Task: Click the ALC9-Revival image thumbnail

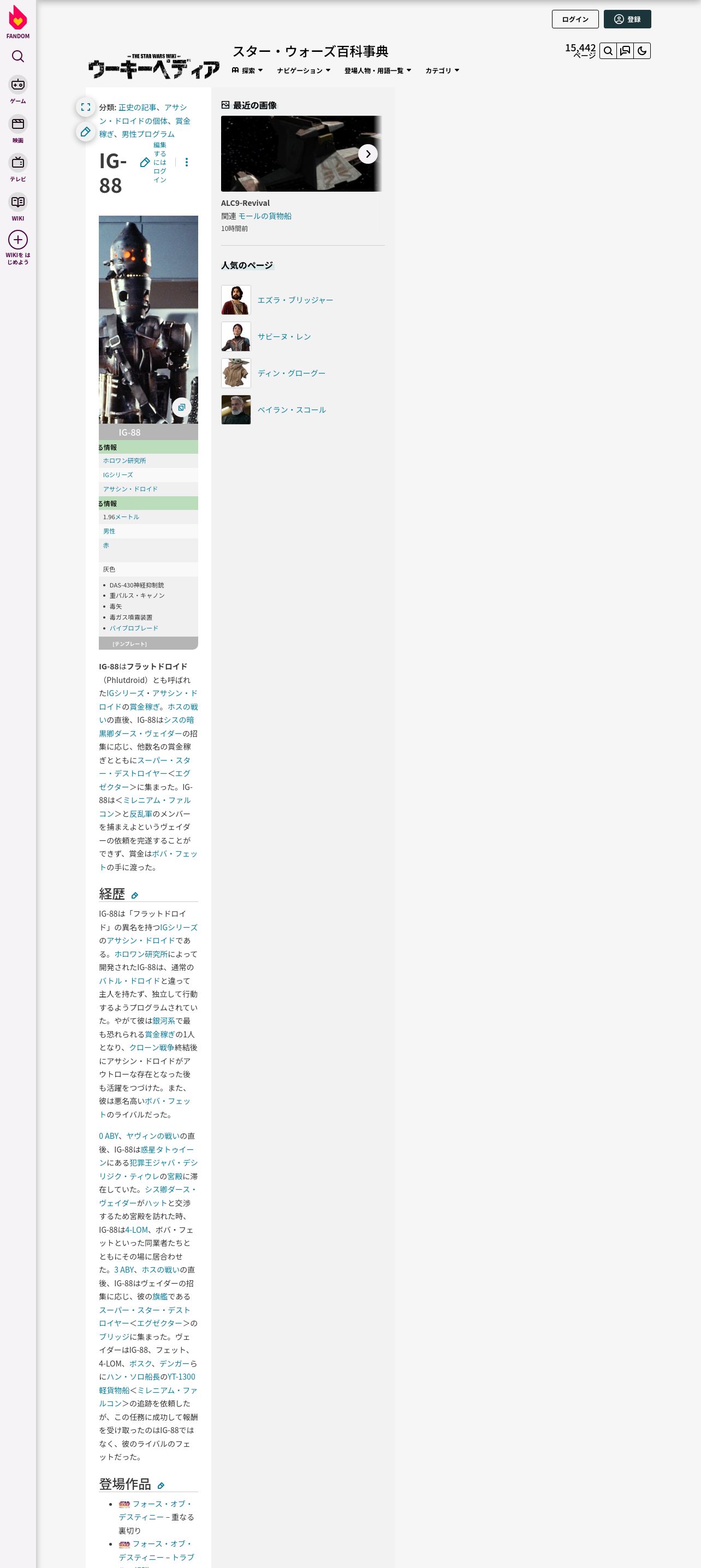Action: (301, 153)
